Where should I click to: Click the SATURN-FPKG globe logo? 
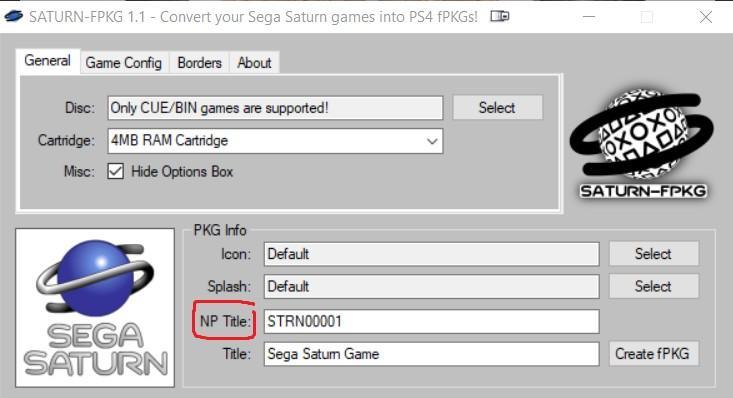click(x=642, y=143)
